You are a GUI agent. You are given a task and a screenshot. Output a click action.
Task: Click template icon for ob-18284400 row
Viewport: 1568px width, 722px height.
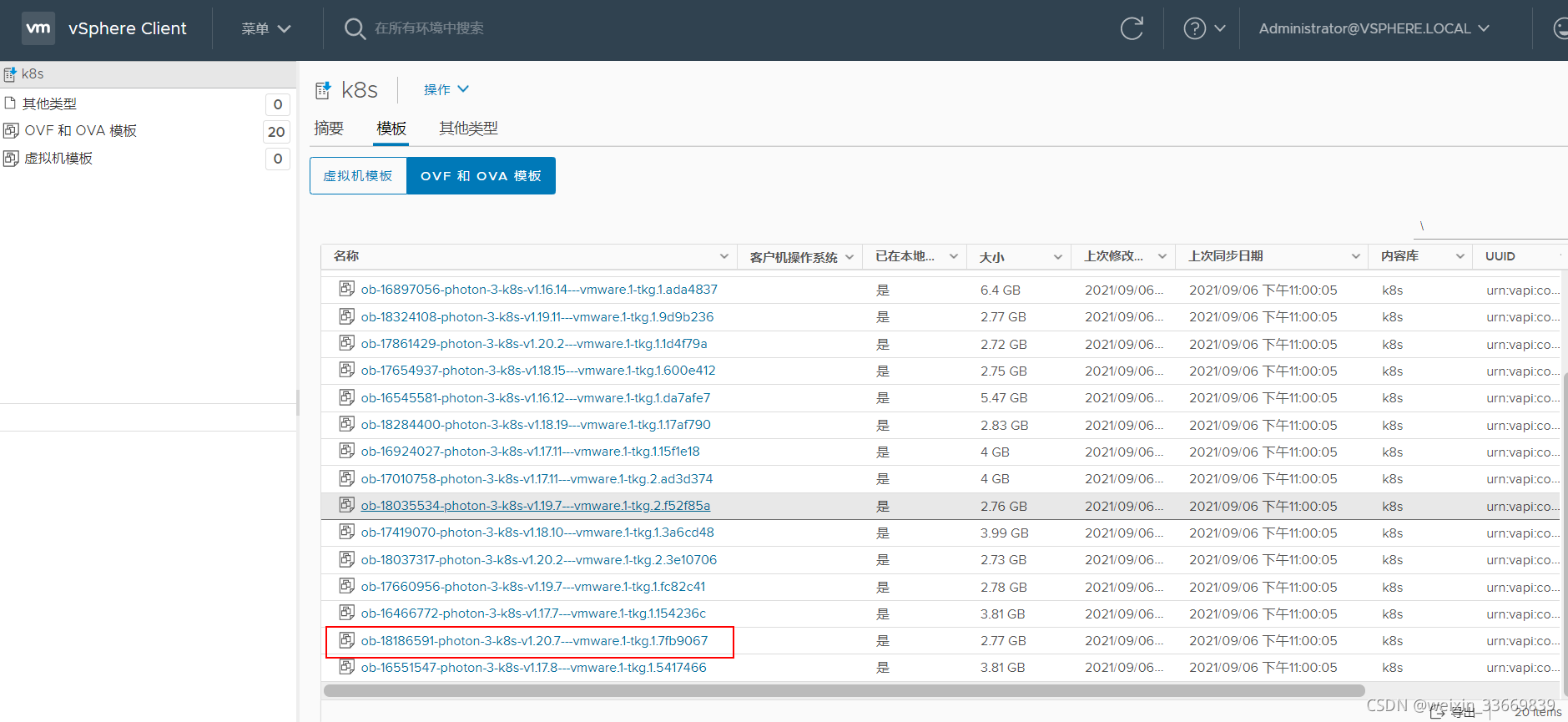pyautogui.click(x=346, y=424)
